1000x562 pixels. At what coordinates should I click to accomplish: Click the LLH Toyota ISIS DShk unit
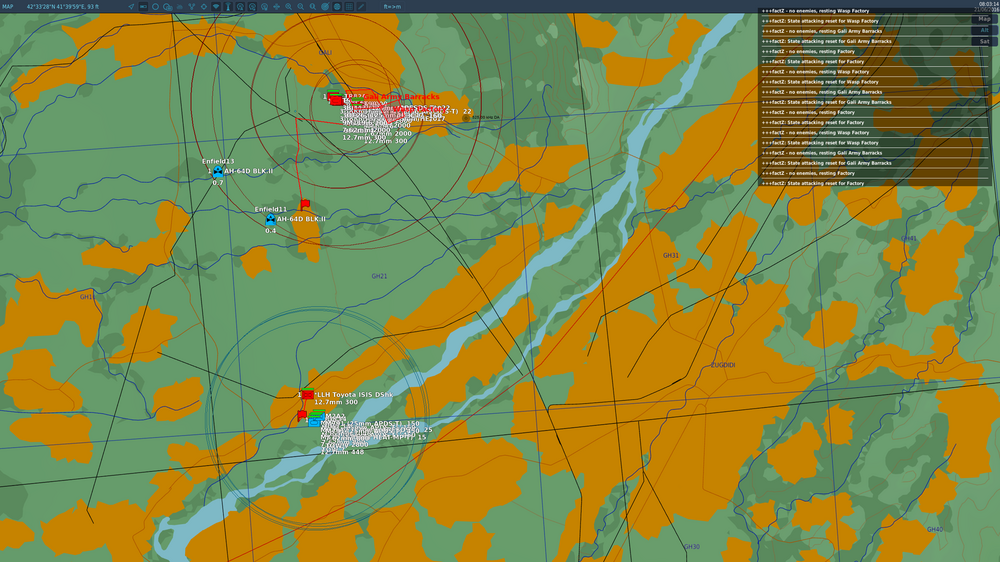pos(308,394)
